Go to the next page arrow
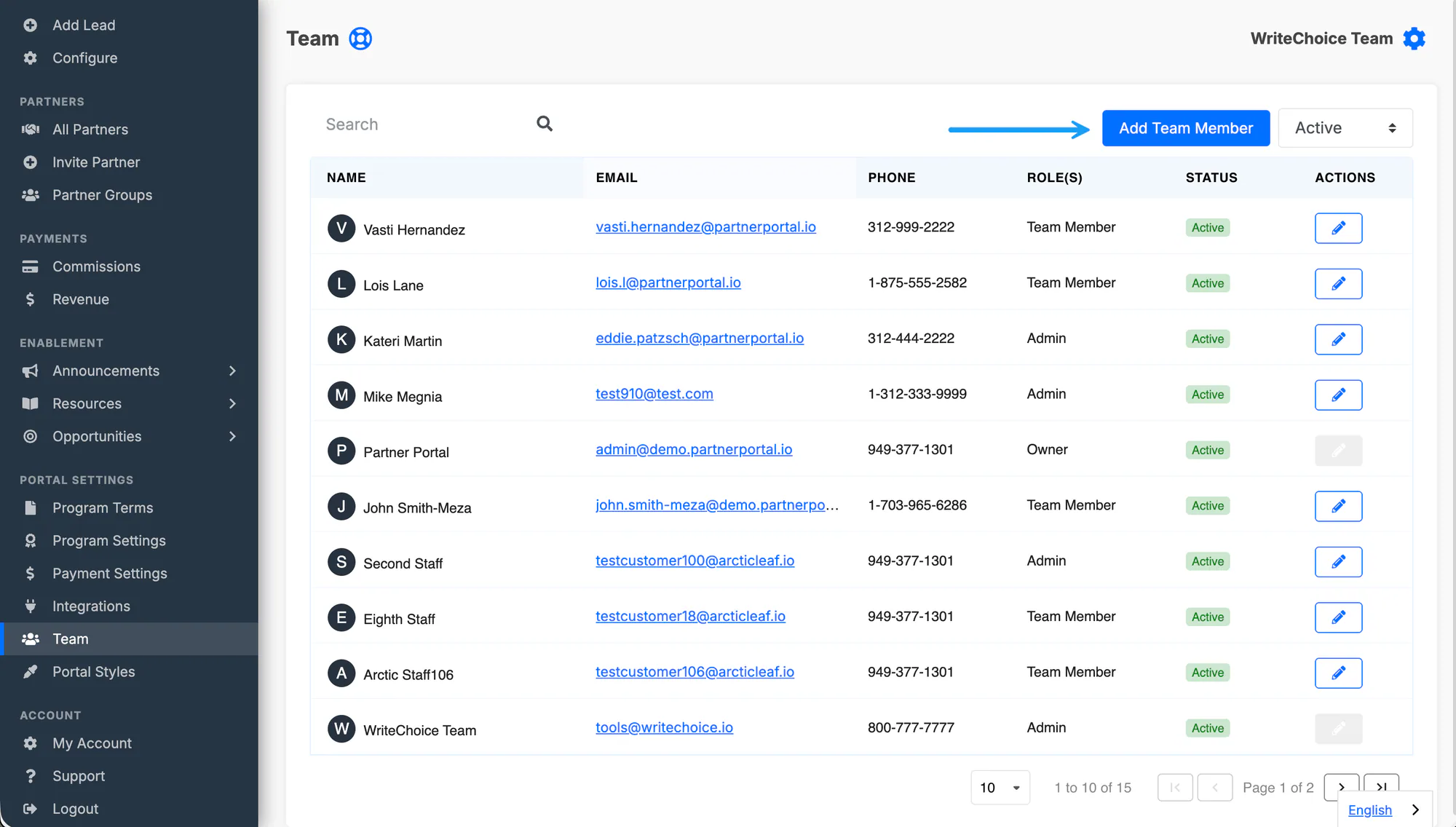 pyautogui.click(x=1342, y=787)
